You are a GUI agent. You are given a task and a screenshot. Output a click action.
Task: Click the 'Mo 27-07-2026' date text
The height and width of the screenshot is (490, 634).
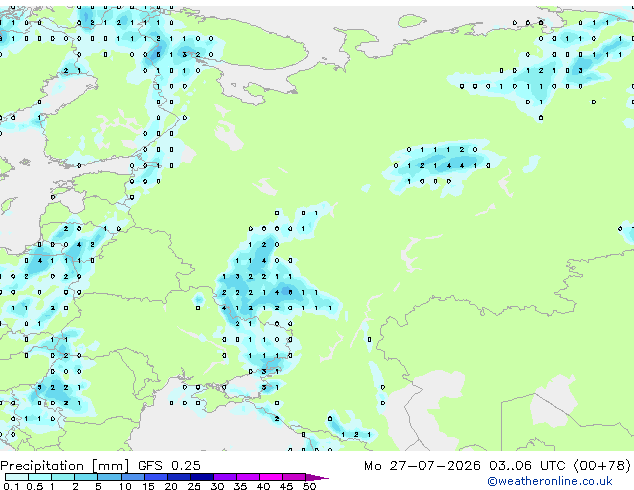pos(422,465)
